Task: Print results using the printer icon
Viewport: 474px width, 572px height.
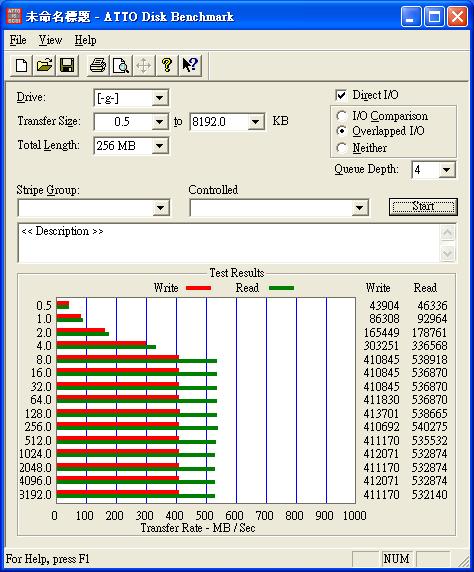Action: click(x=98, y=66)
